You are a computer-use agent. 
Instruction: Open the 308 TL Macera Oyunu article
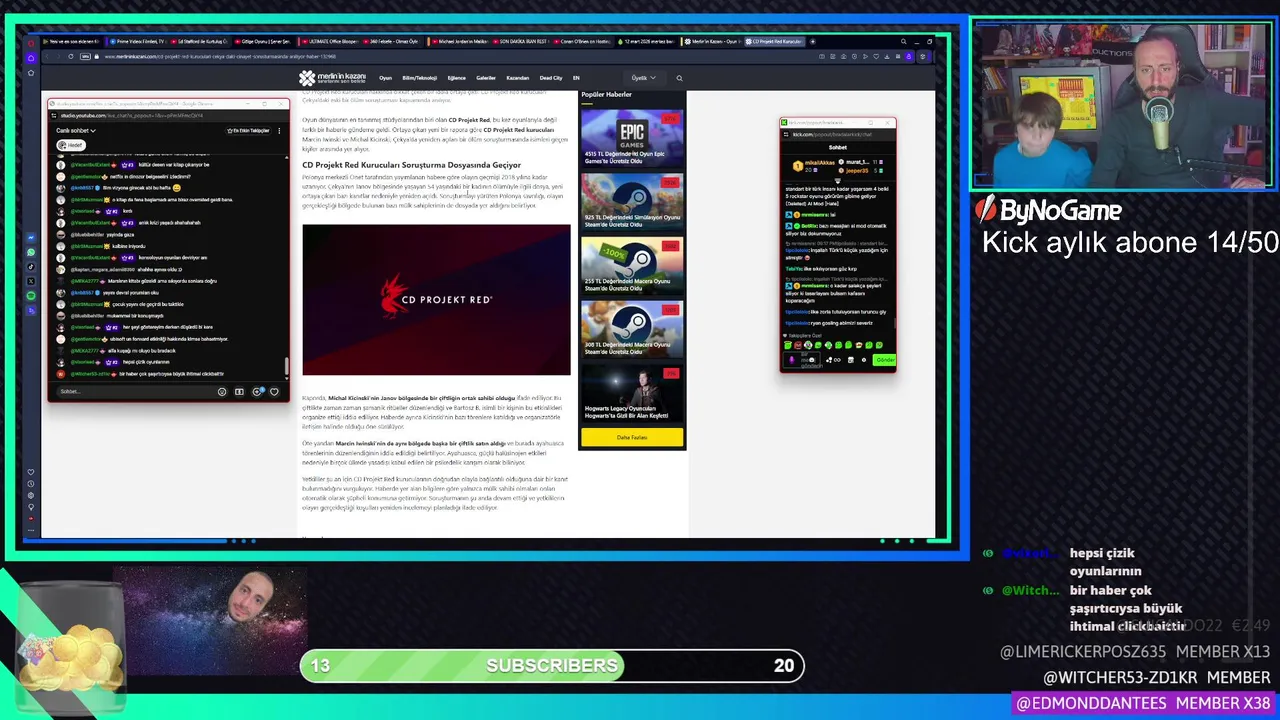632,328
